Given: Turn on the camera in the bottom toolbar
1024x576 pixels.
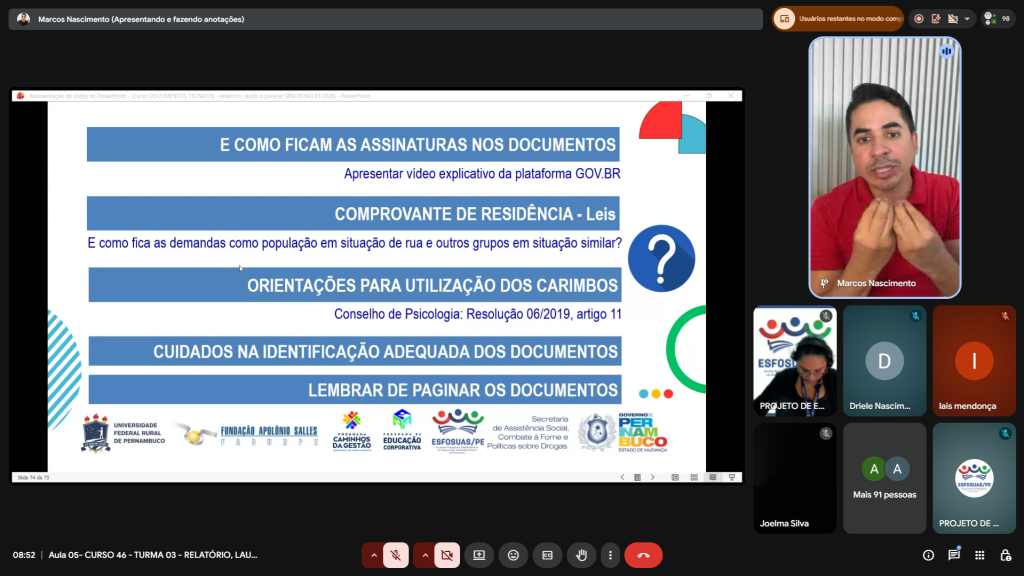Looking at the screenshot, I should (447, 555).
